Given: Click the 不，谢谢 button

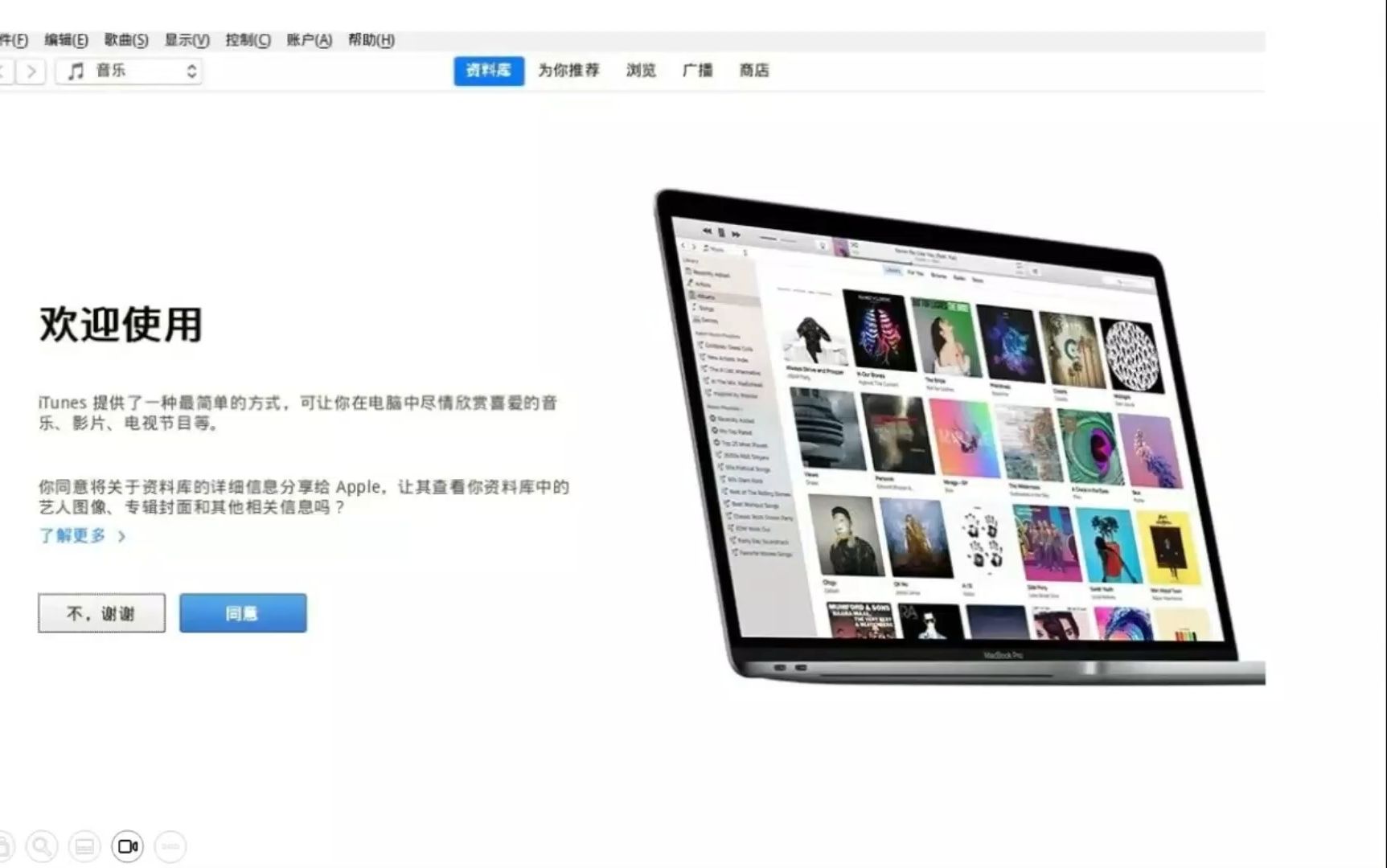Looking at the screenshot, I should (101, 613).
